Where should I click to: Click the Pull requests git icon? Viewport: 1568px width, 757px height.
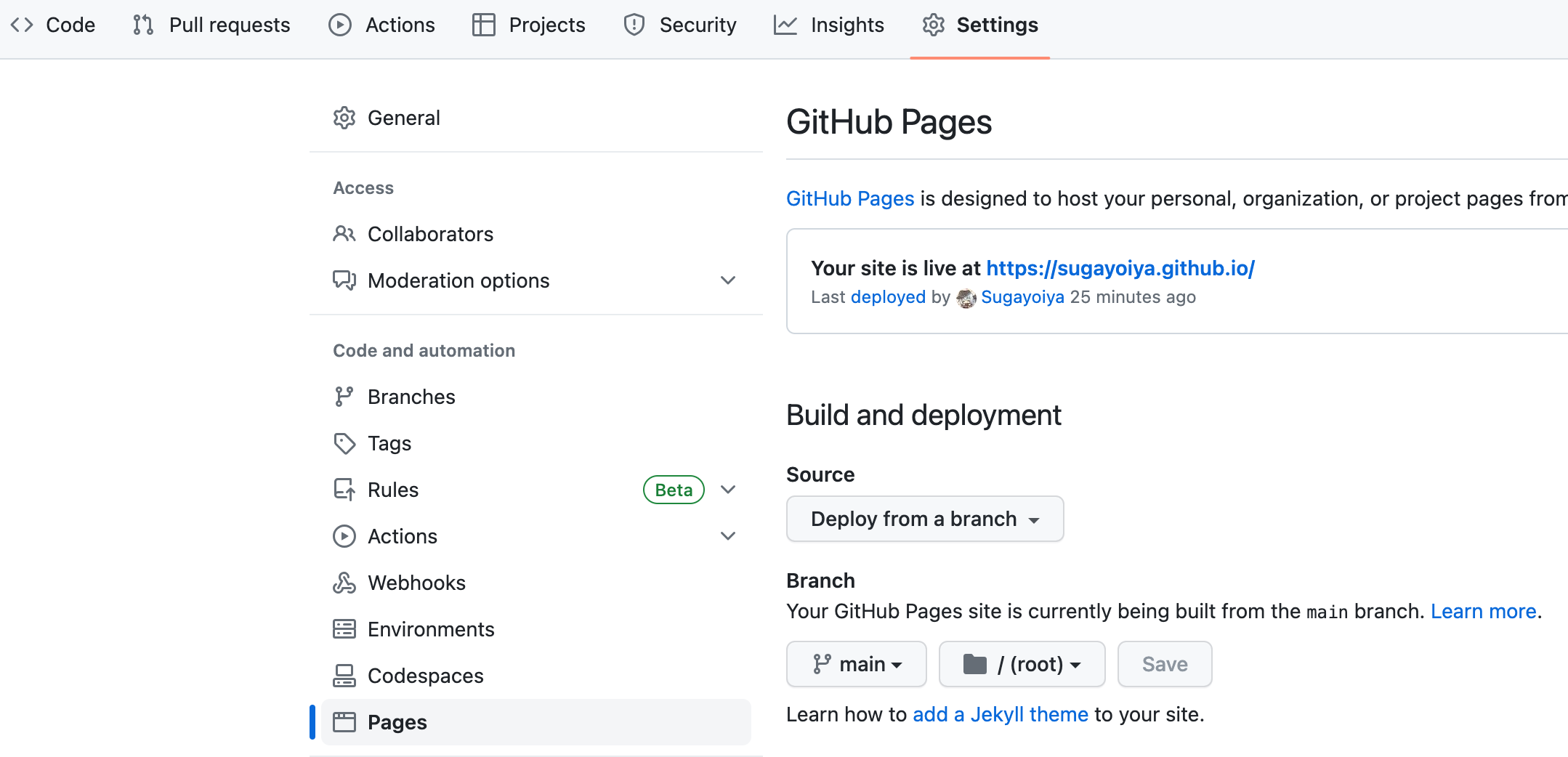[x=143, y=25]
